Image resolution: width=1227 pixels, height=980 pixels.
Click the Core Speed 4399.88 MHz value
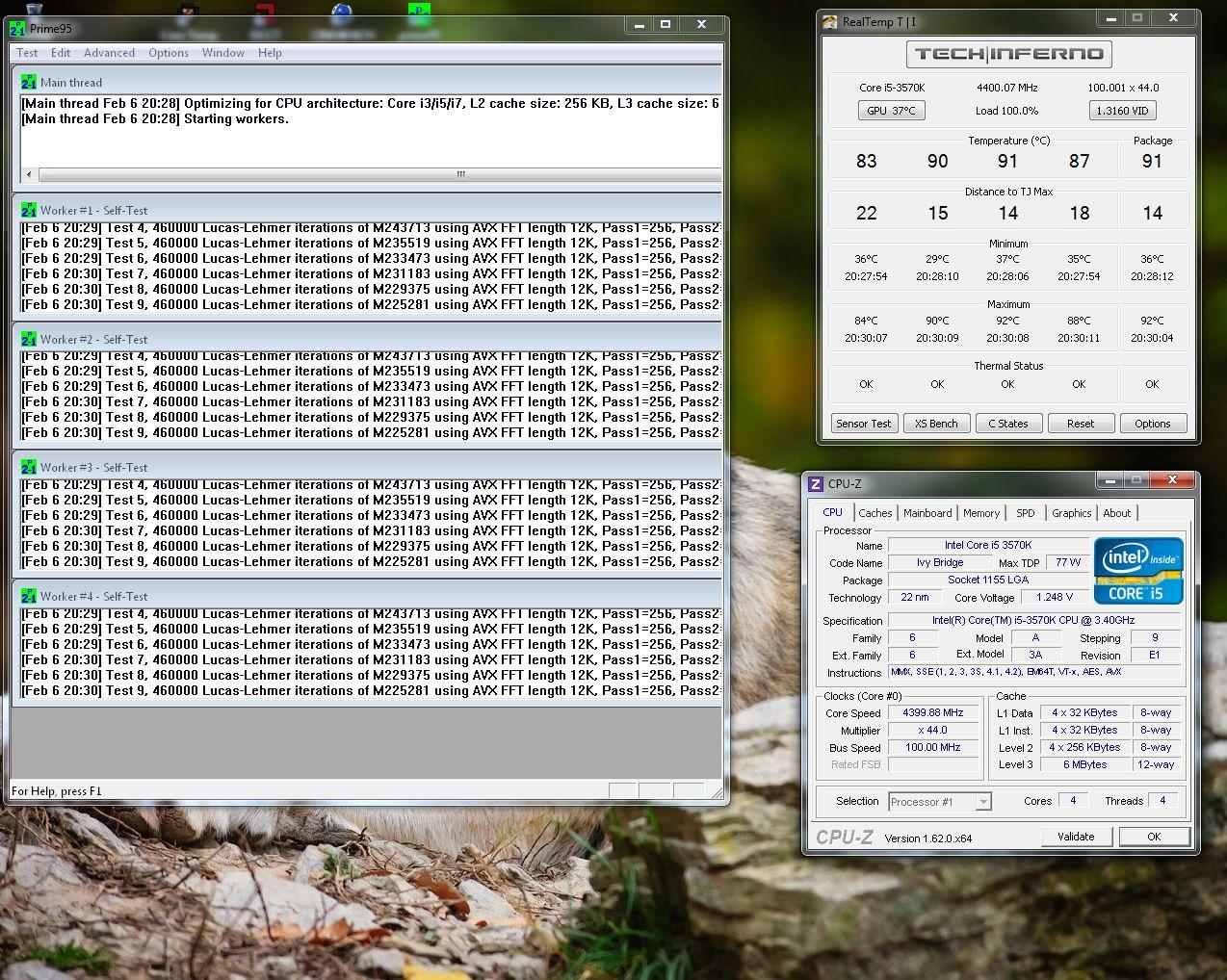933,712
